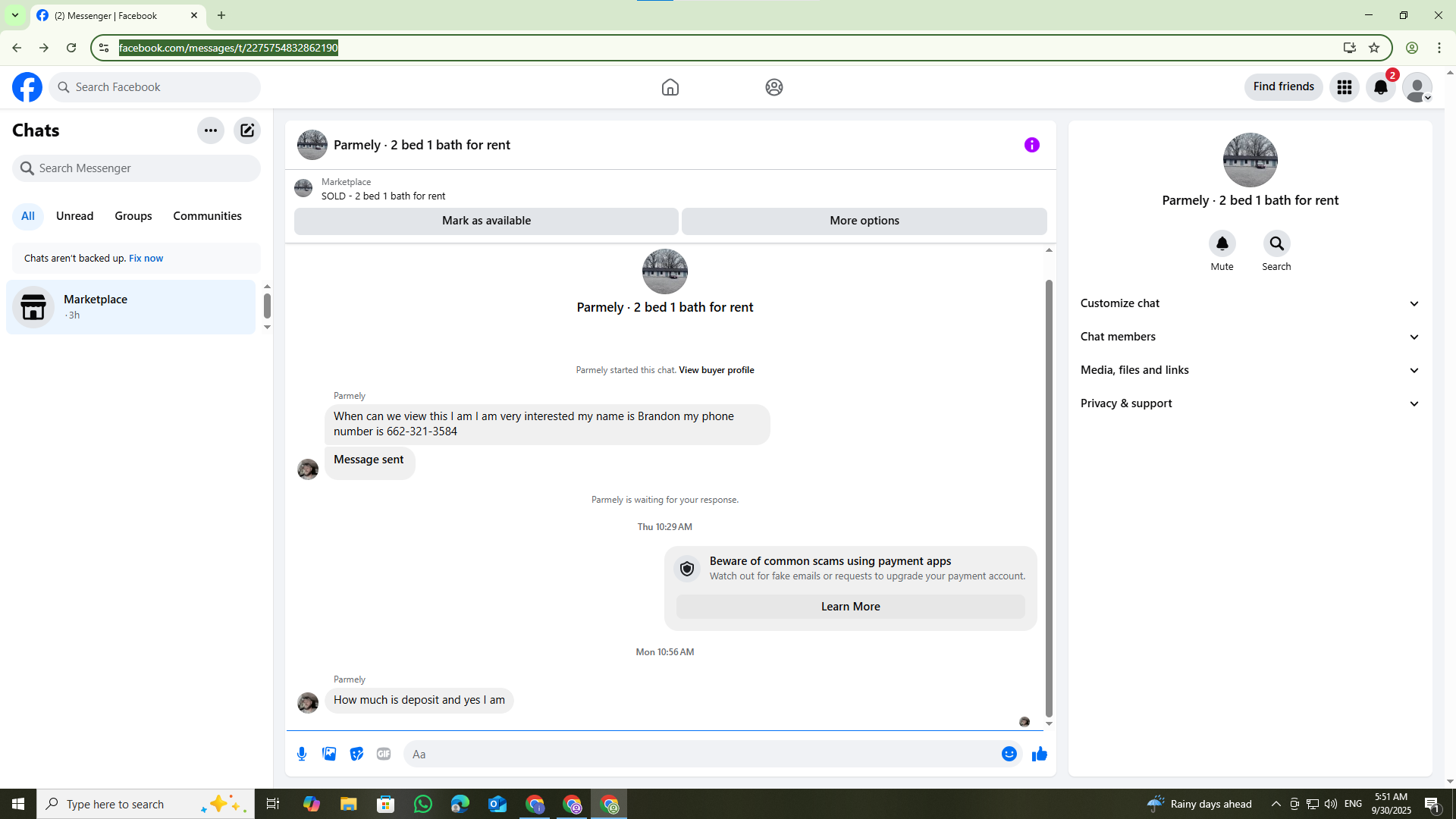1456x819 pixels.
Task: Open the account profile avatar menu
Action: (x=1417, y=87)
